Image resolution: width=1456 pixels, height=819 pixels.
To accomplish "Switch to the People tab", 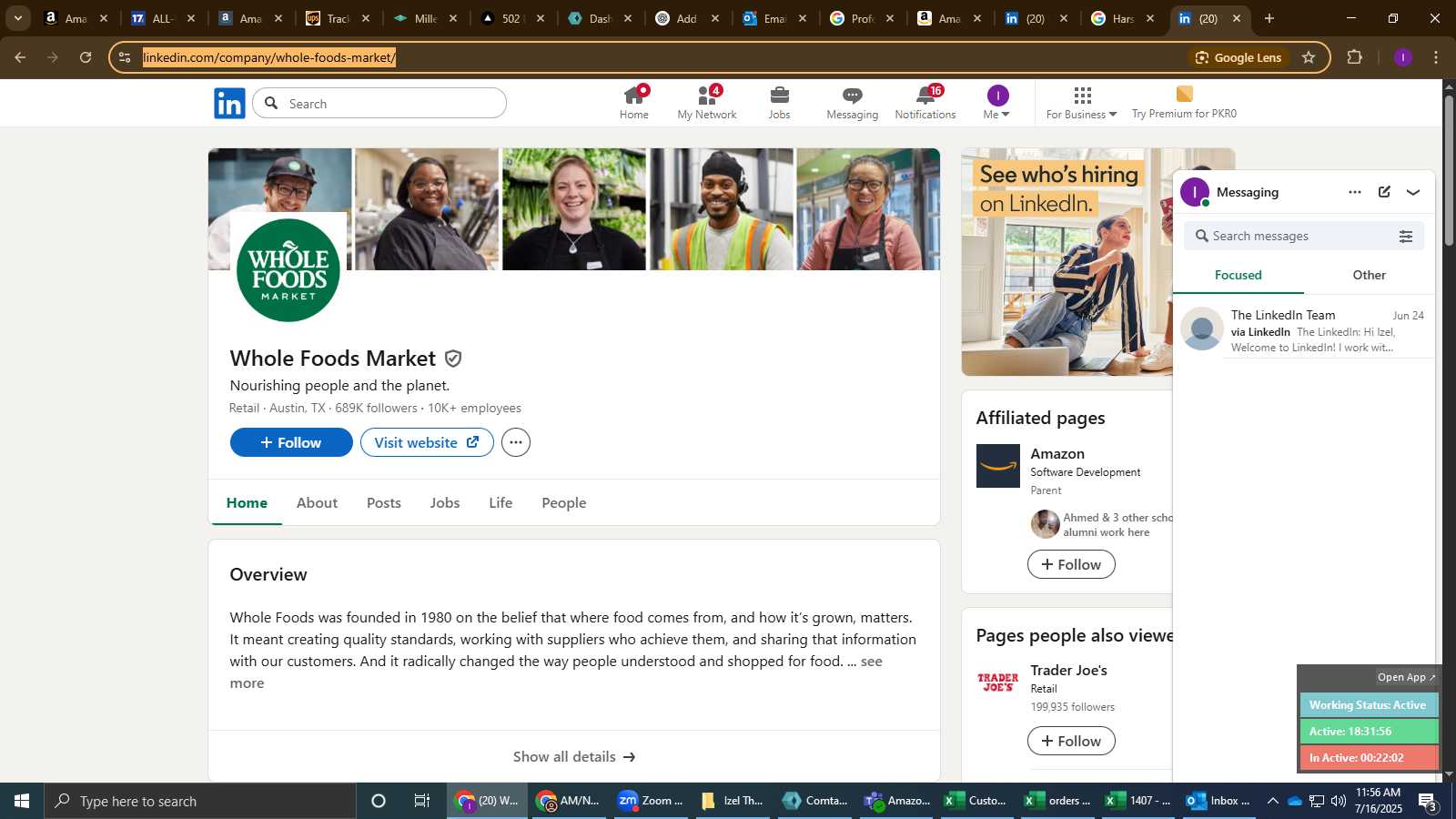I will [x=564, y=502].
